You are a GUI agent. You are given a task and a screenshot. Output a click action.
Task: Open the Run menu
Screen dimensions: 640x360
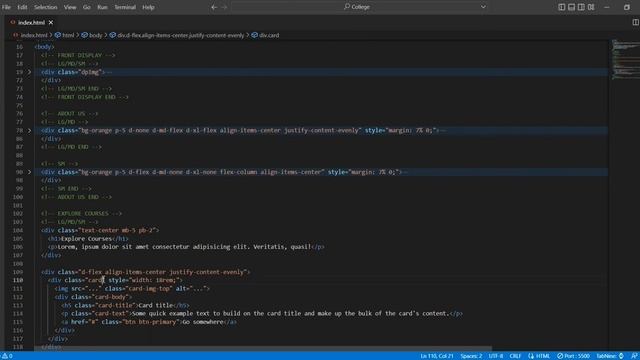pos(102,7)
